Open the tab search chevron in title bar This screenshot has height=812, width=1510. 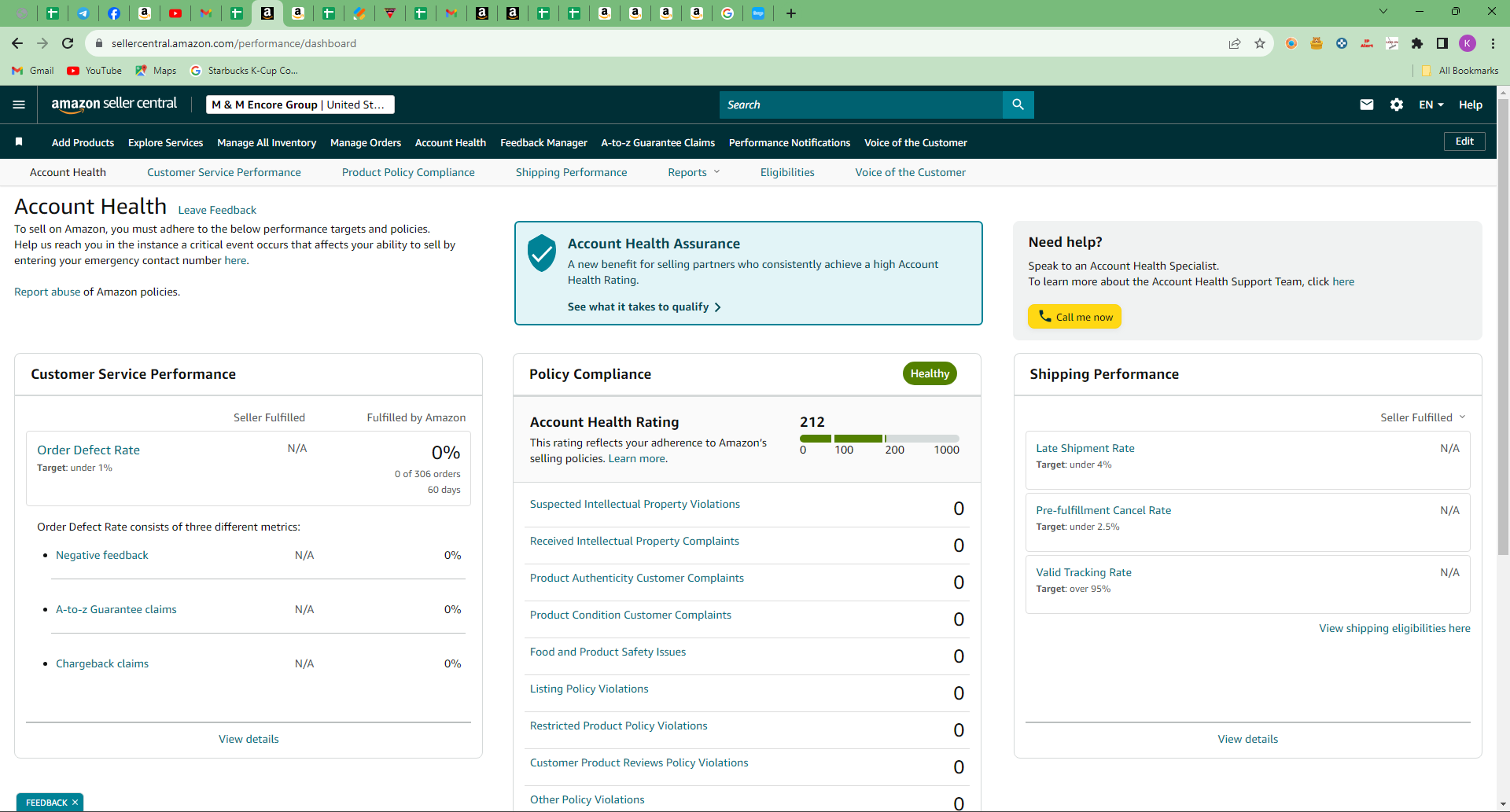click(1383, 11)
